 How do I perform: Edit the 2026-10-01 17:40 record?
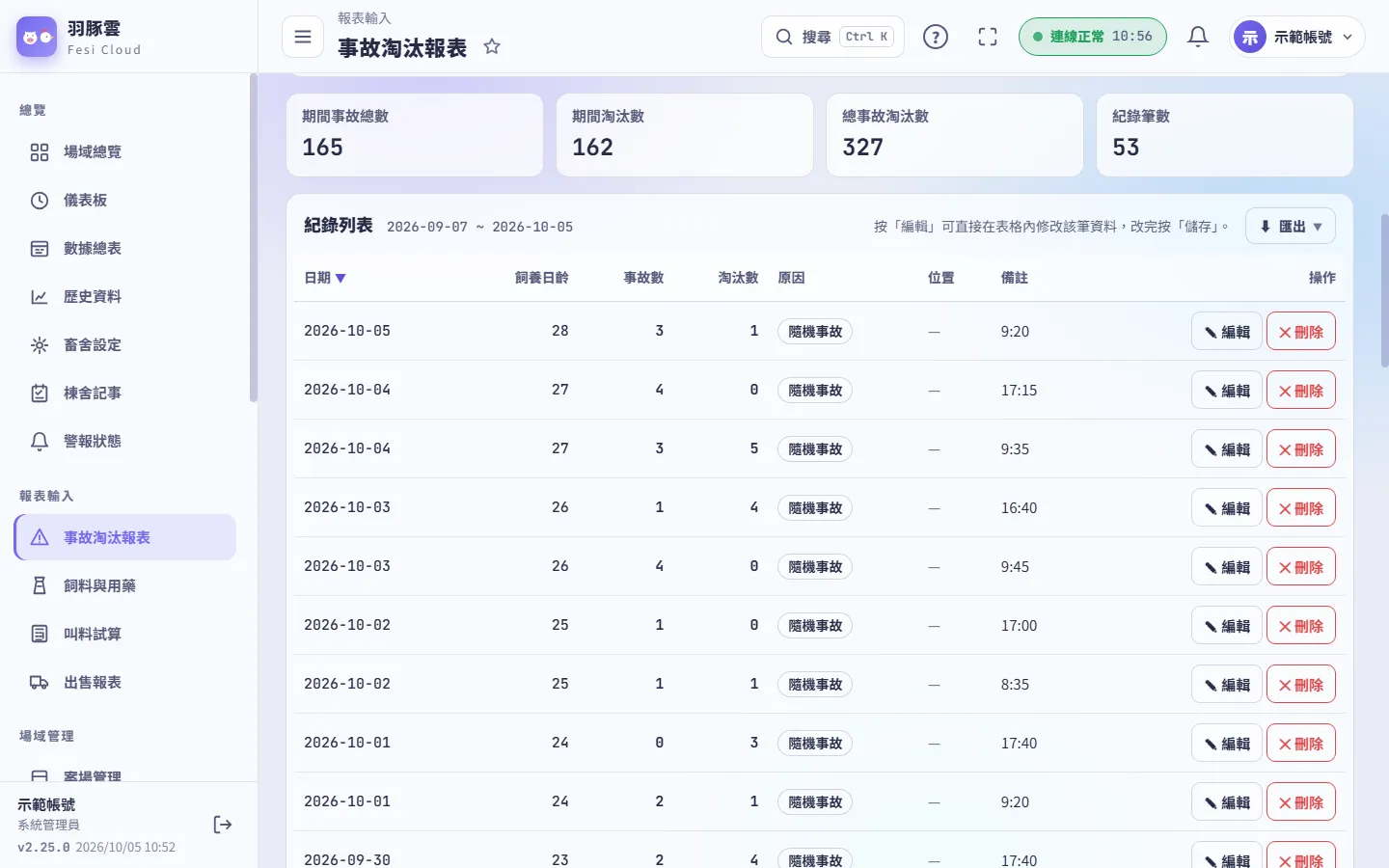click(1227, 744)
